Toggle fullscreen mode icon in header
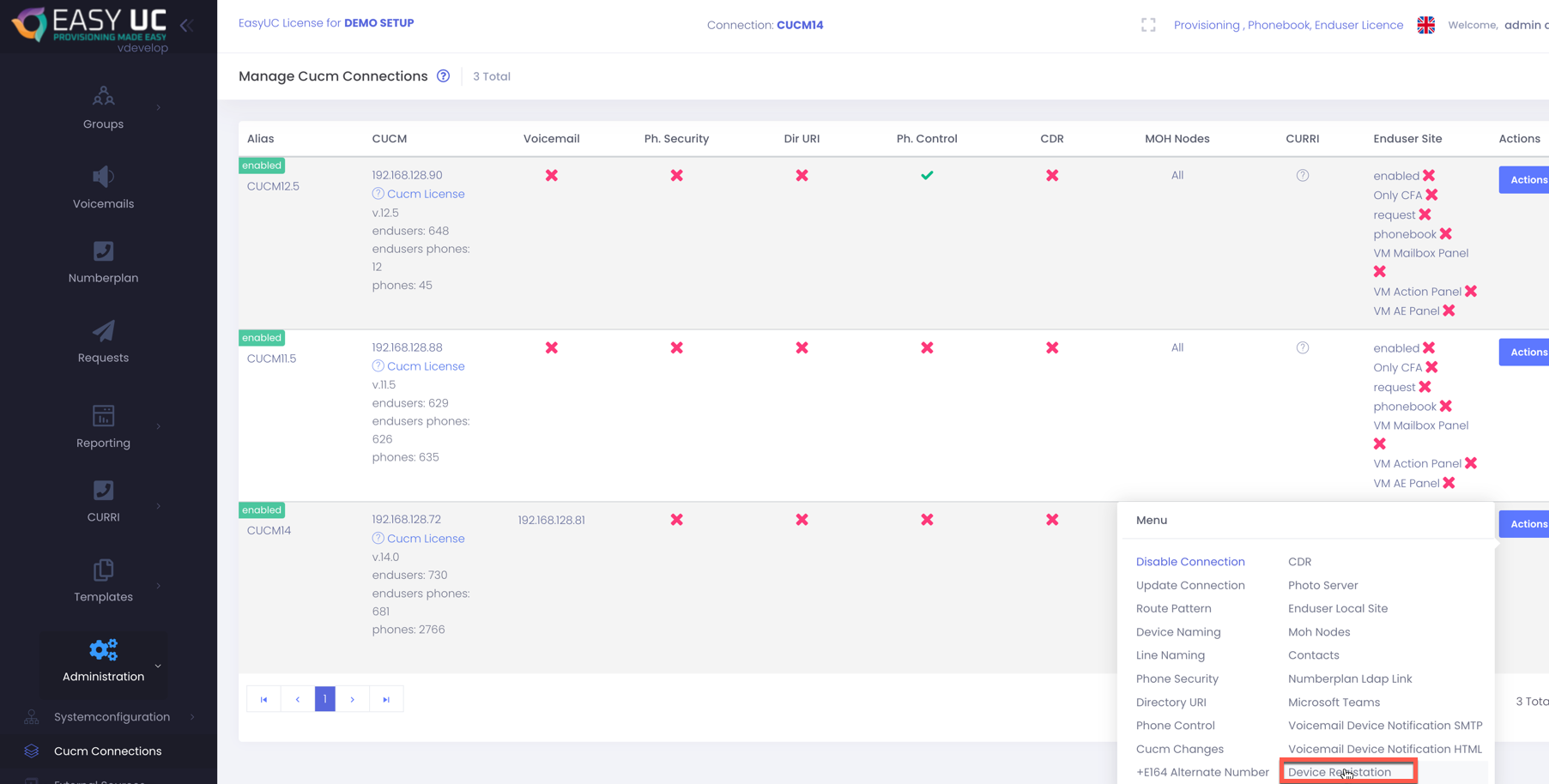The height and width of the screenshot is (784, 1549). pos(1148,25)
